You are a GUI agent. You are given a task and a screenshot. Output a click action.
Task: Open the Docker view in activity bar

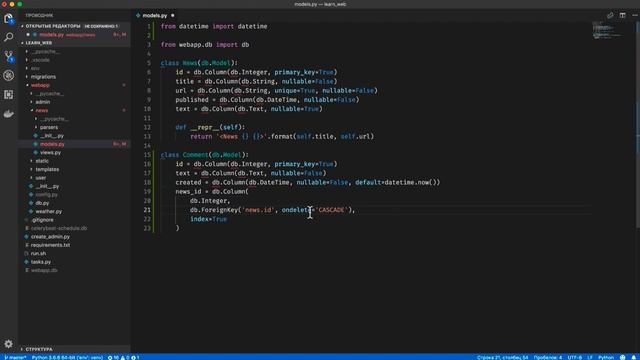point(9,114)
